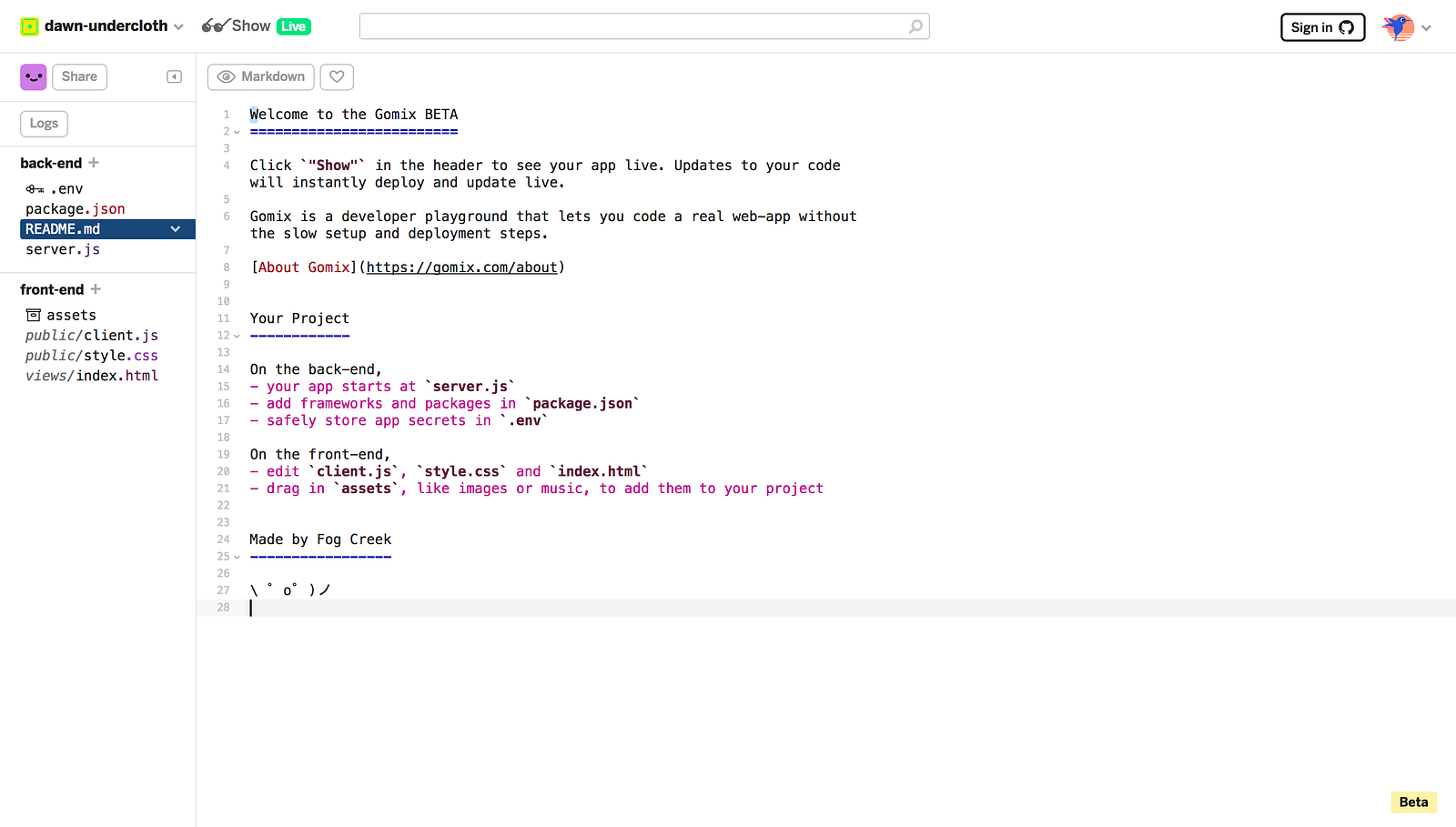Click the 'Your Project' heading text
Screen dimensions: 1456x827
[299, 318]
